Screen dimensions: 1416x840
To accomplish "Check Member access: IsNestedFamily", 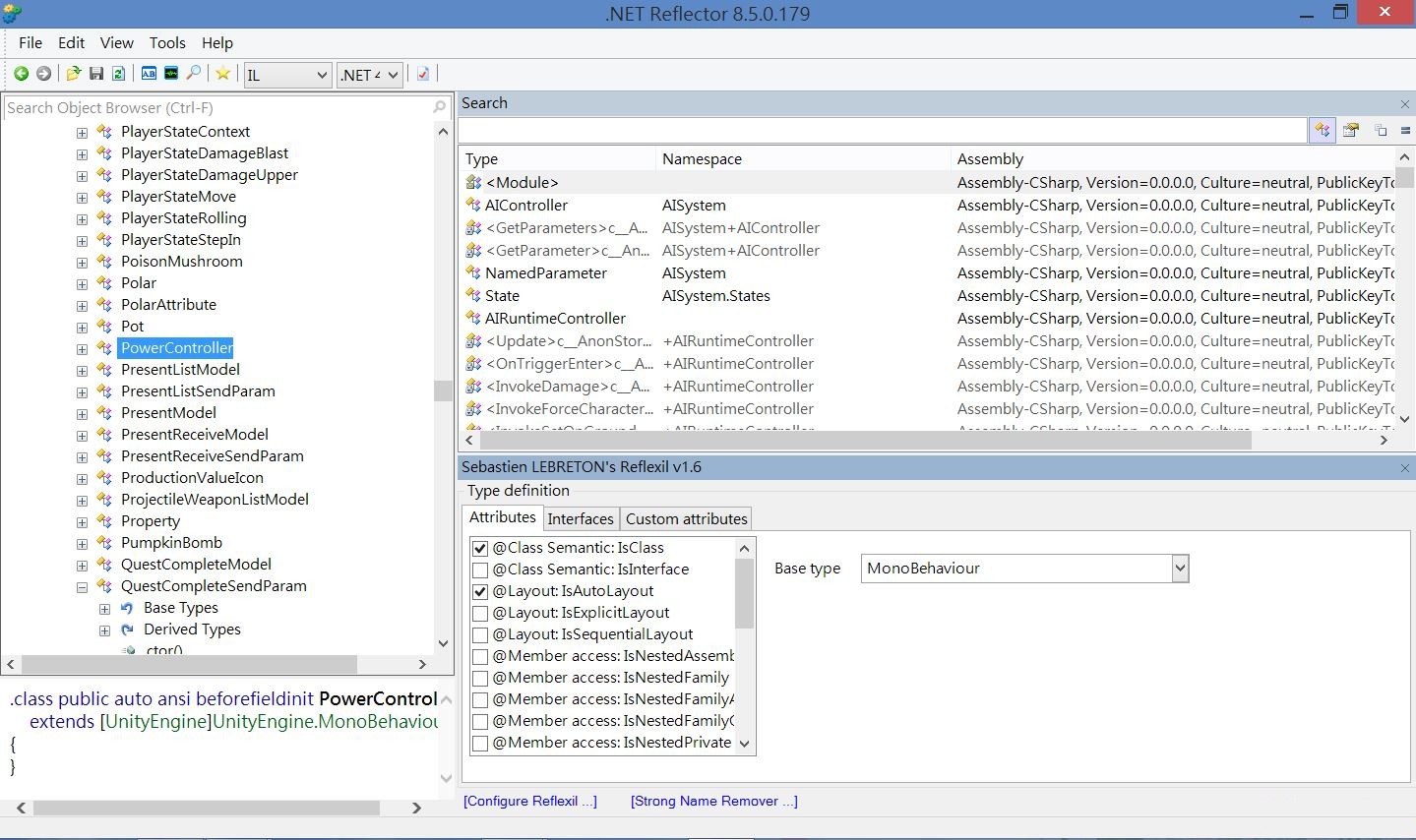I will [x=480, y=678].
